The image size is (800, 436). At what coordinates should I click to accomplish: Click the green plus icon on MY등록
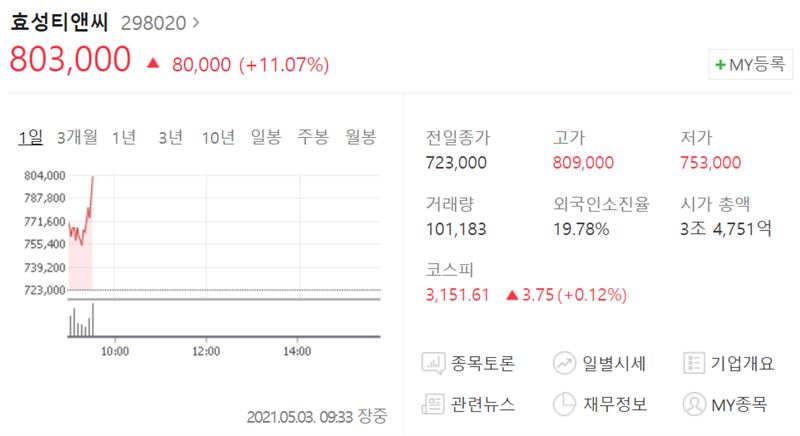[720, 65]
